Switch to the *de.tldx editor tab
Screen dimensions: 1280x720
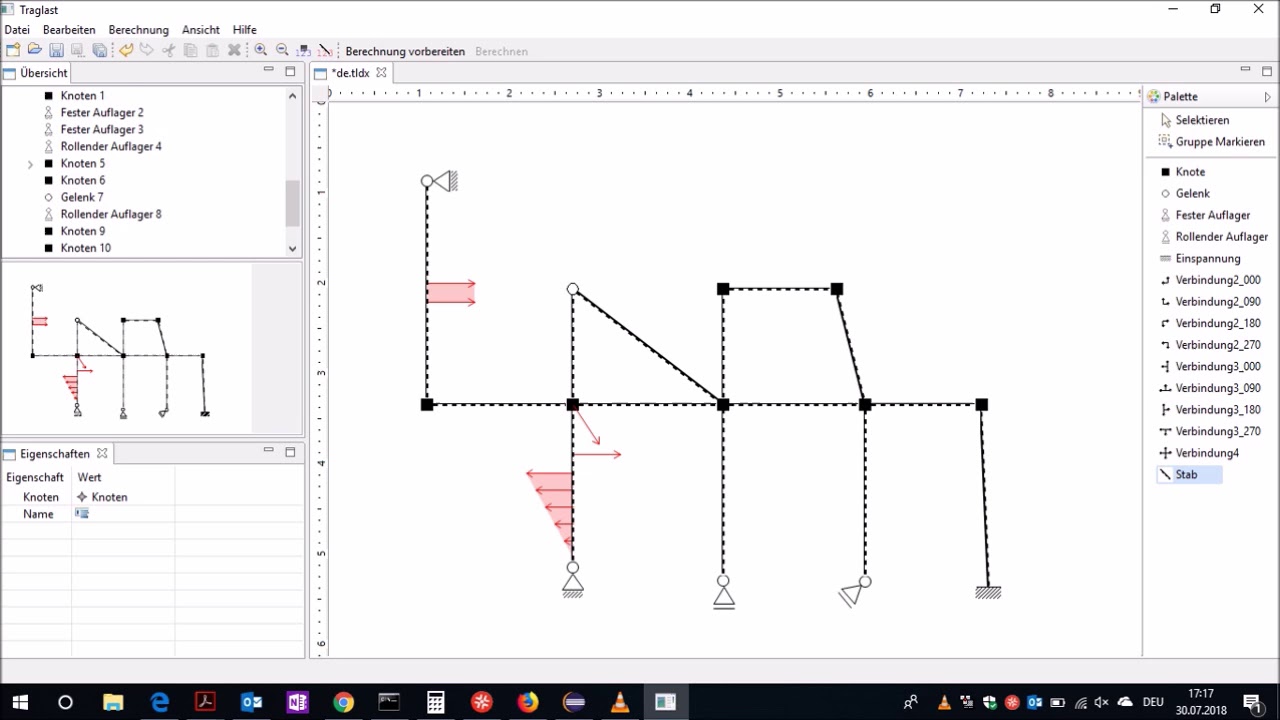coord(351,73)
